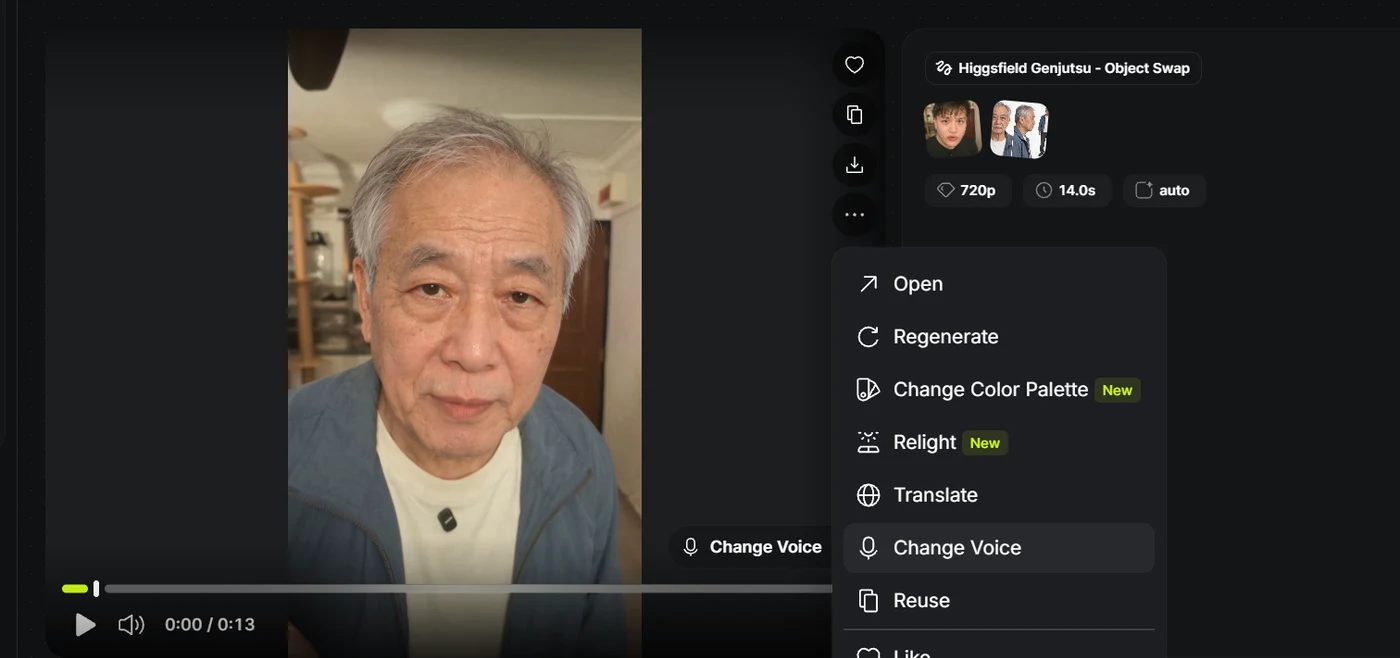Click the 14.0s duration chip
Screen dimensions: 1400x658
coord(1066,190)
